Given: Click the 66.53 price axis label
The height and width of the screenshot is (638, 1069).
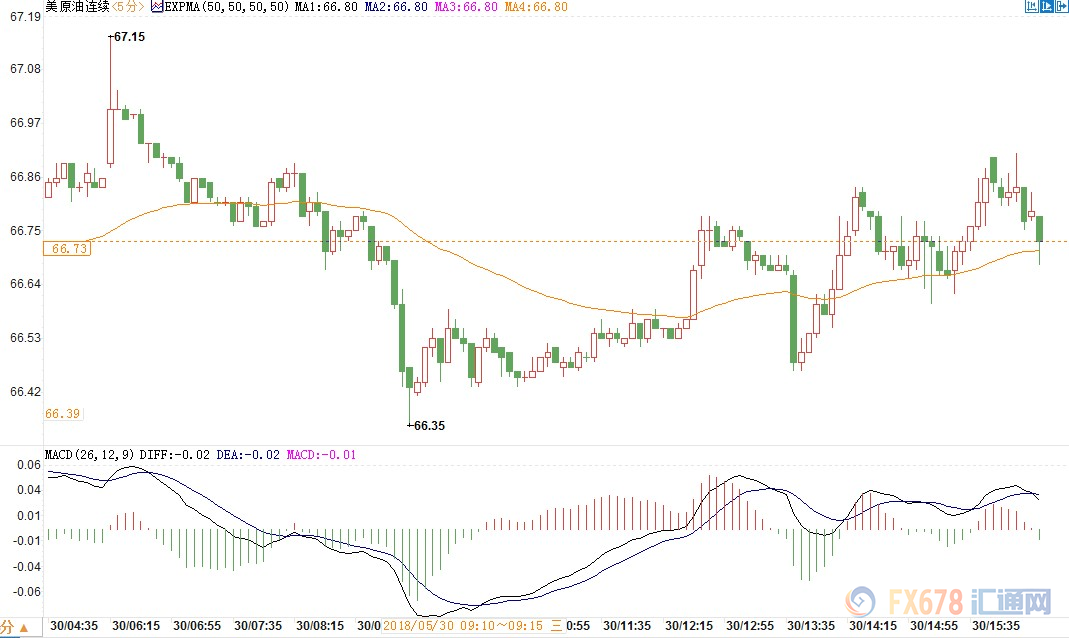Looking at the screenshot, I should pos(26,337).
